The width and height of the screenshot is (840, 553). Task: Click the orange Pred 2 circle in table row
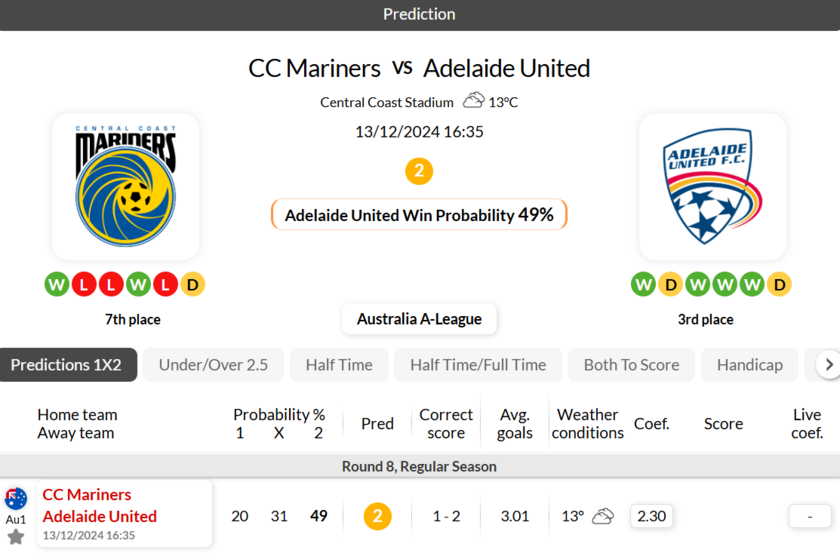pos(378,516)
